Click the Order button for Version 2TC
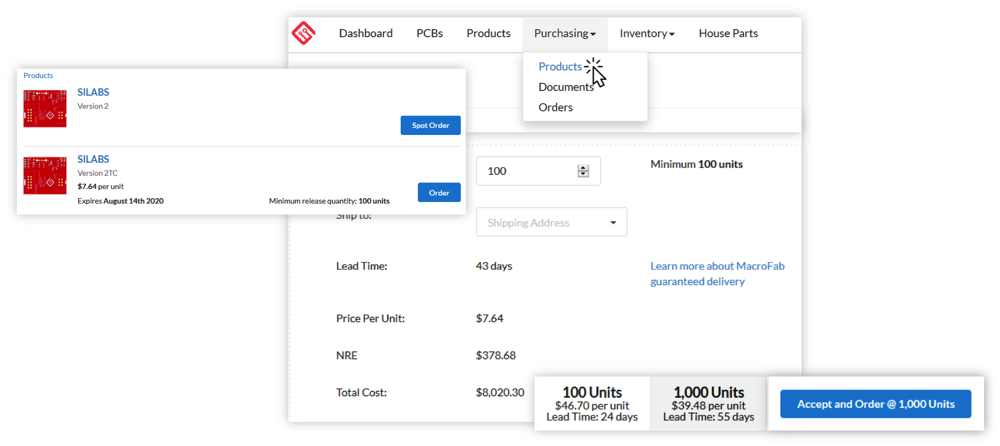This screenshot has height=446, width=1000. [x=439, y=192]
